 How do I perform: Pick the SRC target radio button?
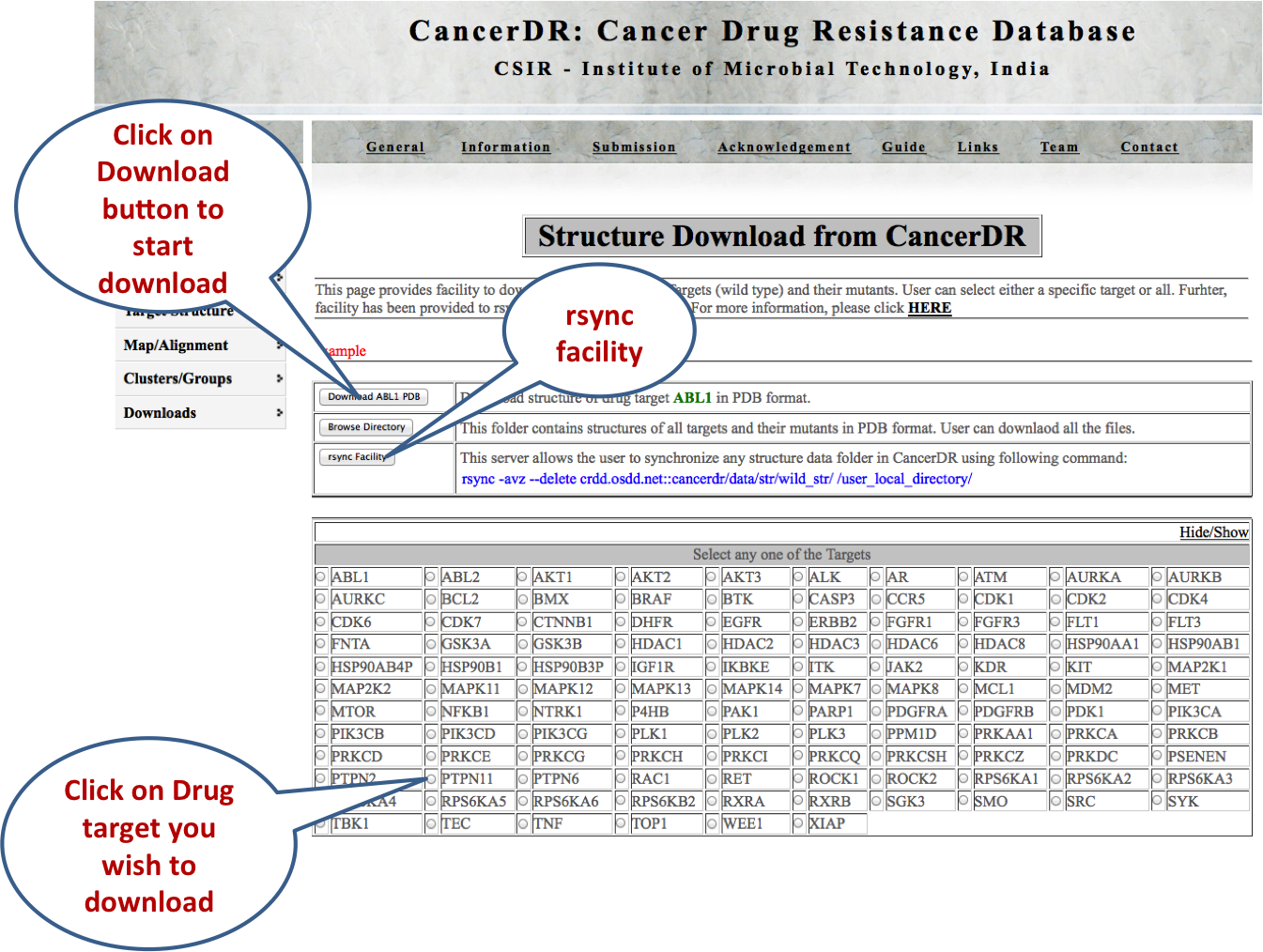pyautogui.click(x=1055, y=801)
